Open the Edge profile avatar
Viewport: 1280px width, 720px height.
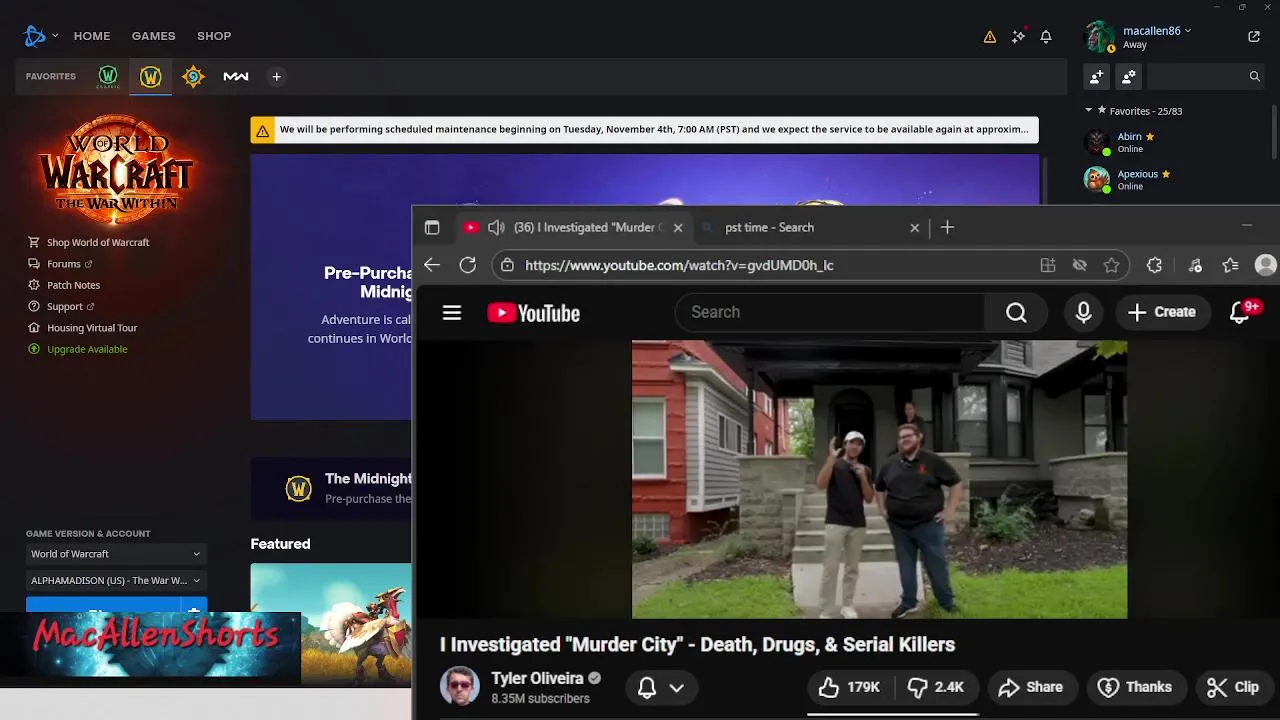click(1266, 265)
